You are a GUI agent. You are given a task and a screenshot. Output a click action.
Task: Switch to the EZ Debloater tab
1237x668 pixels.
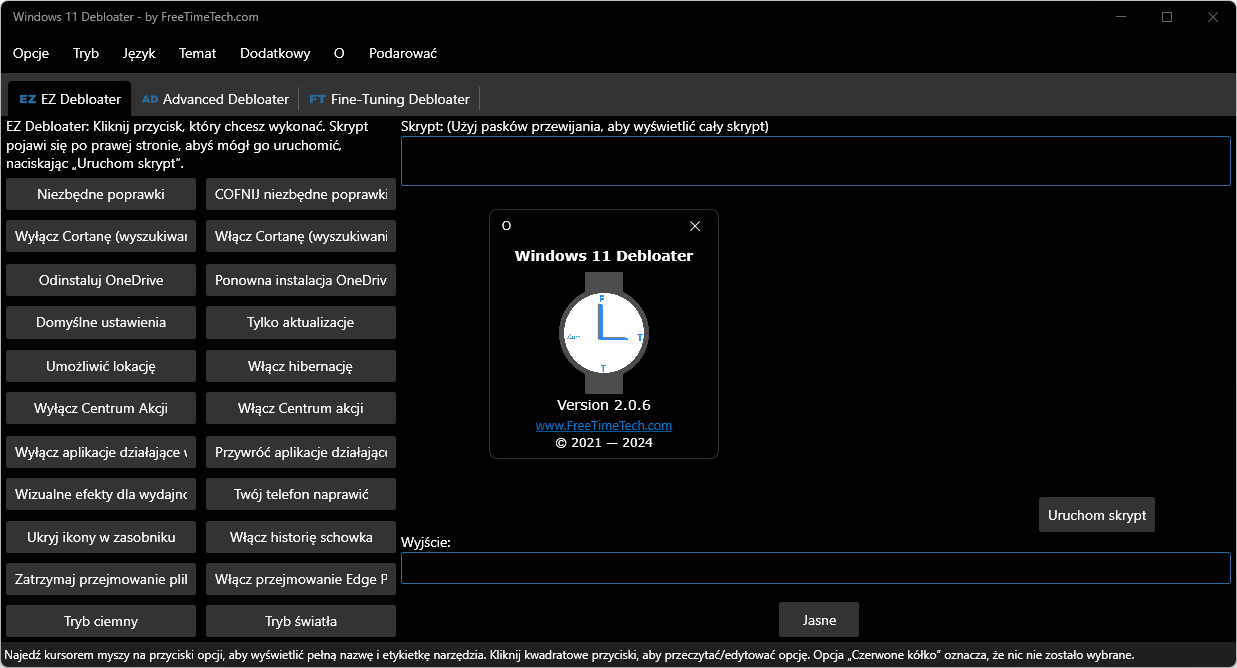pos(70,99)
